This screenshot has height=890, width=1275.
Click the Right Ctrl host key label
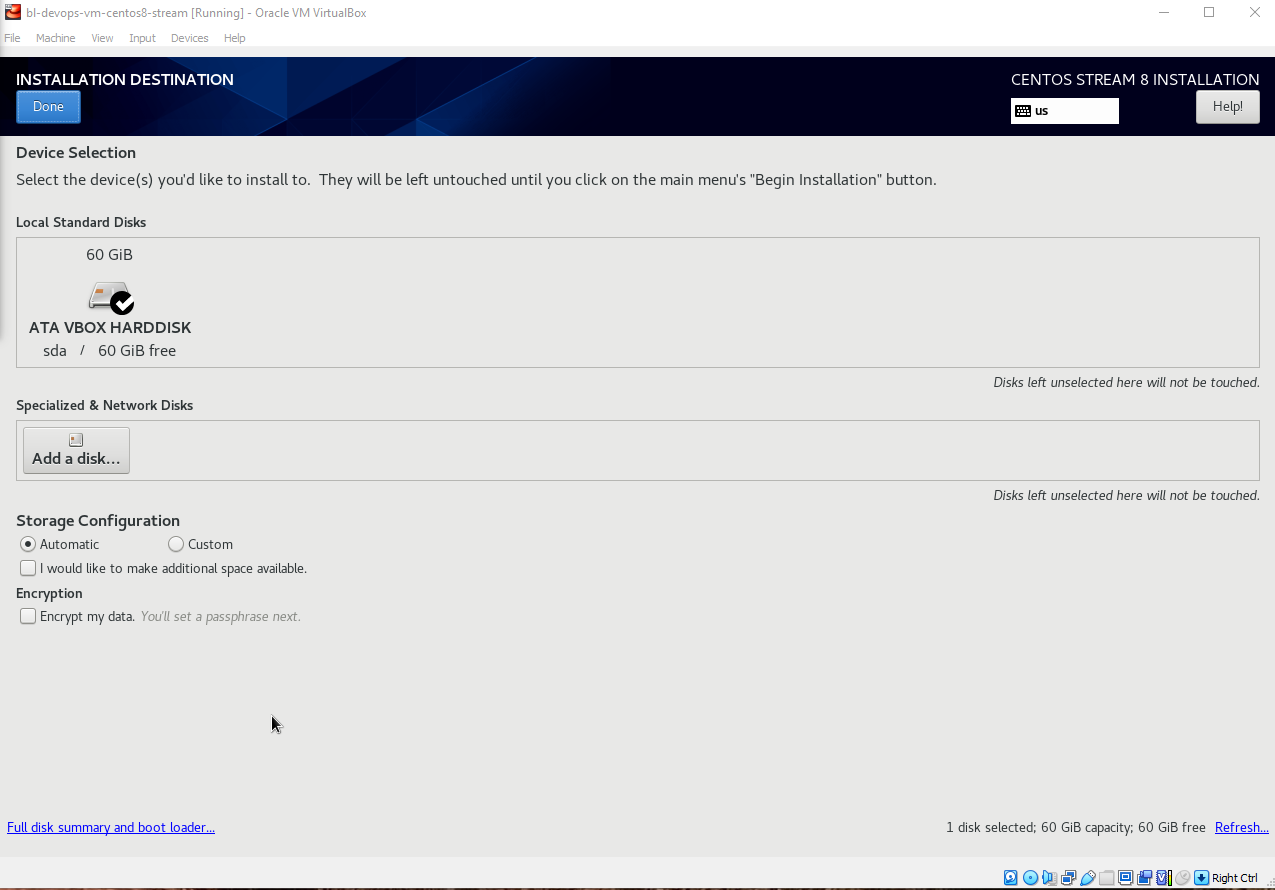[1235, 878]
